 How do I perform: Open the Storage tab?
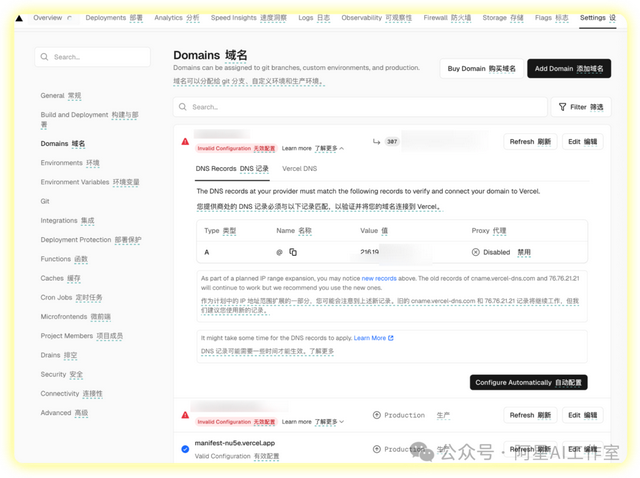(x=502, y=18)
